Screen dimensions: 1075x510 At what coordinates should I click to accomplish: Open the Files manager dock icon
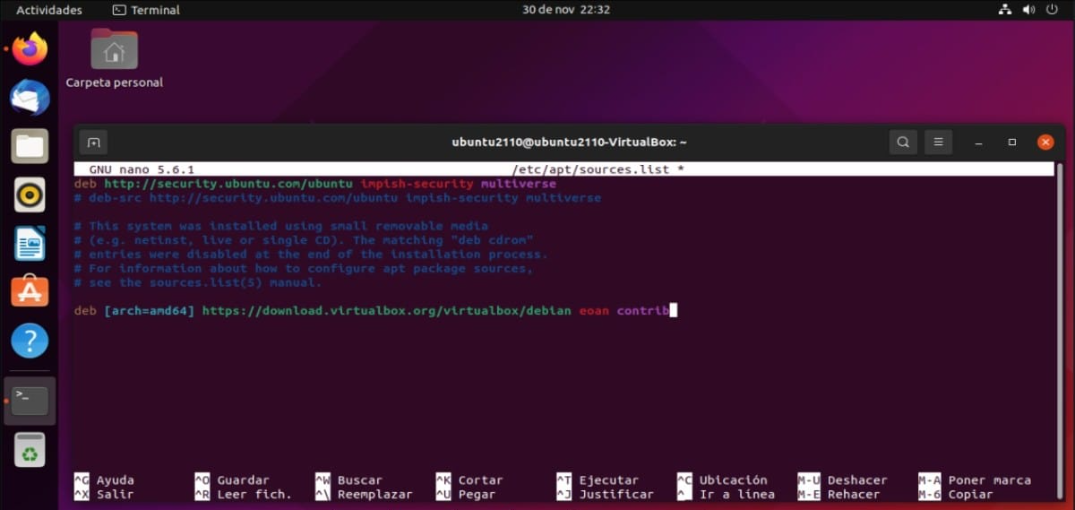tap(29, 146)
